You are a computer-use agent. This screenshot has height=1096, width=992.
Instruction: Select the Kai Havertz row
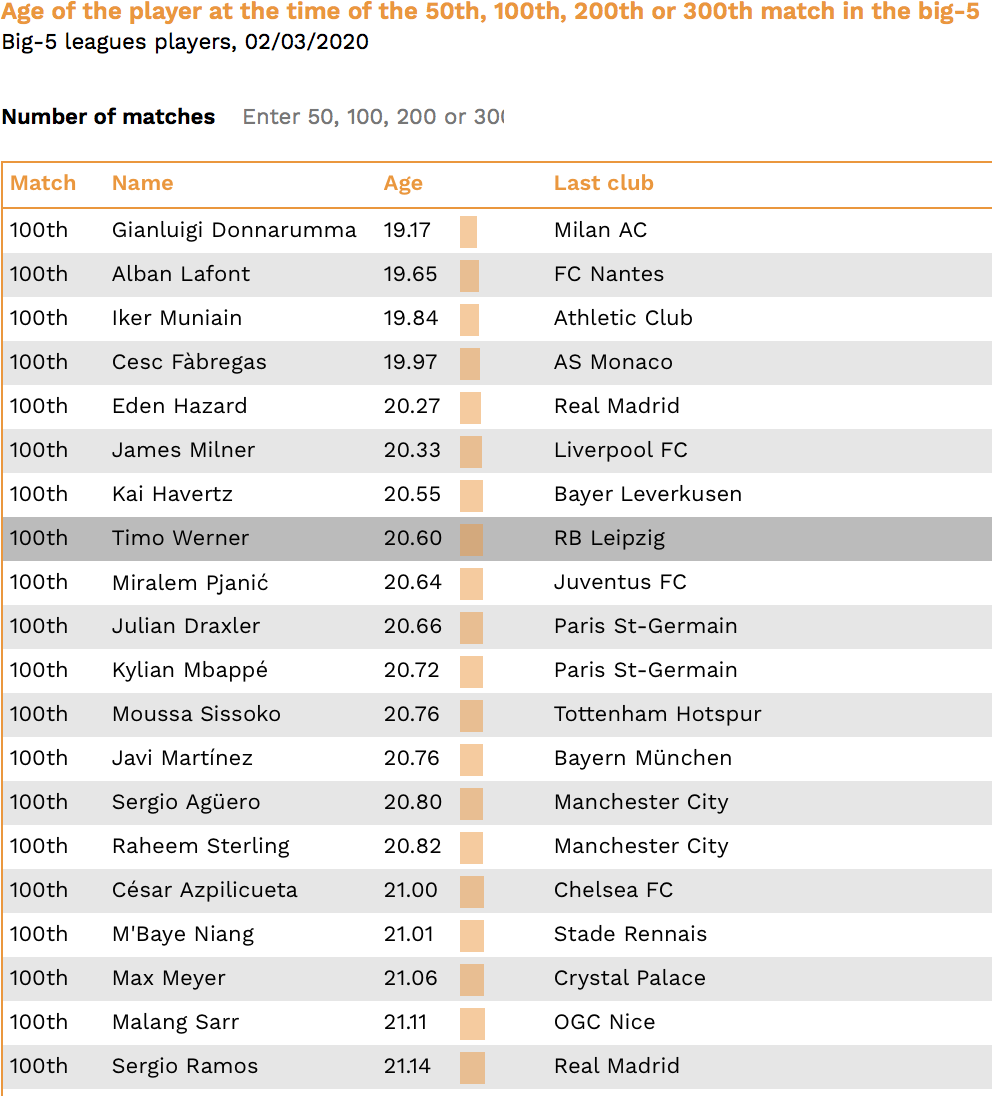[497, 495]
